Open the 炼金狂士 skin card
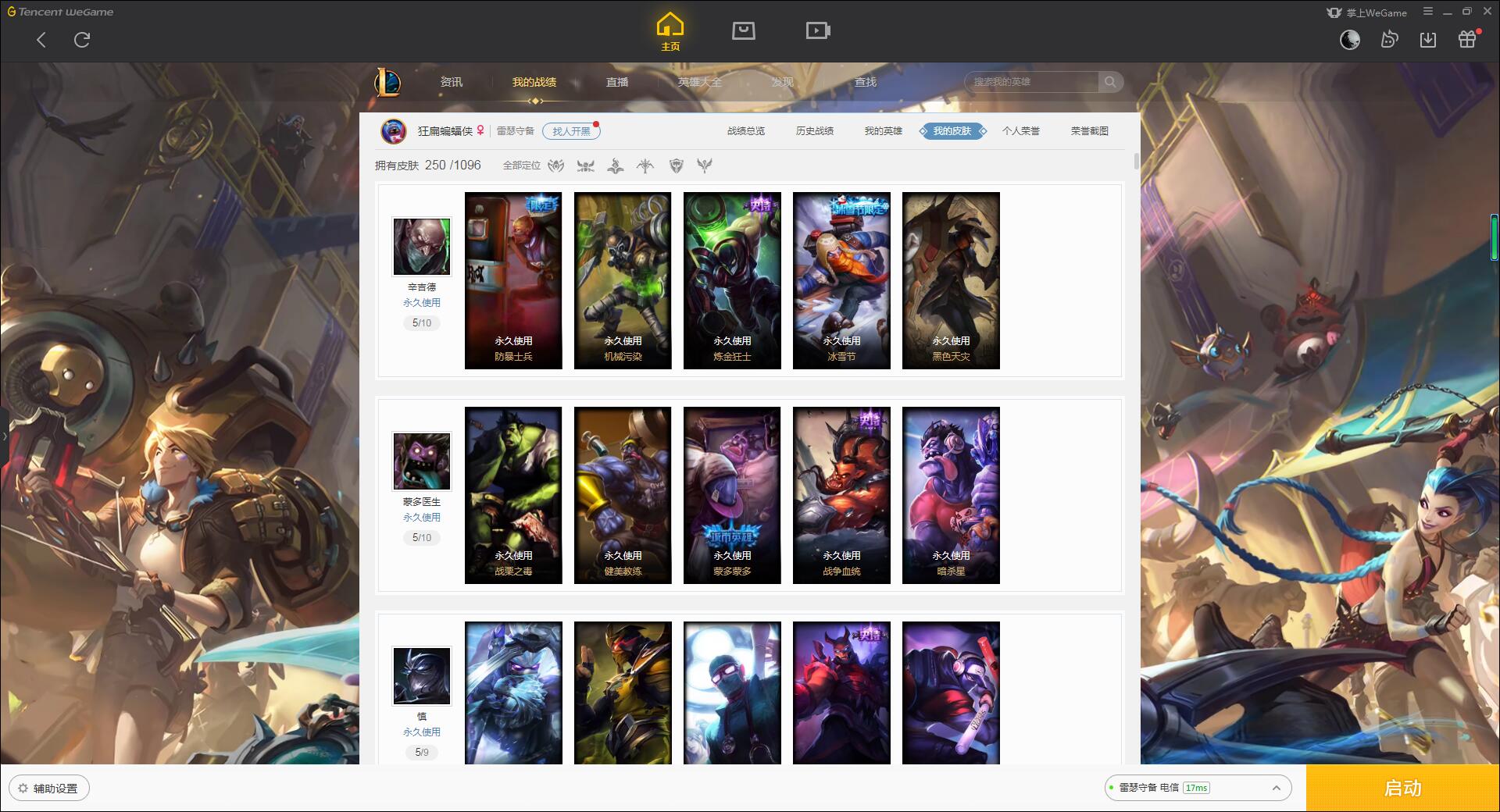 (x=732, y=280)
